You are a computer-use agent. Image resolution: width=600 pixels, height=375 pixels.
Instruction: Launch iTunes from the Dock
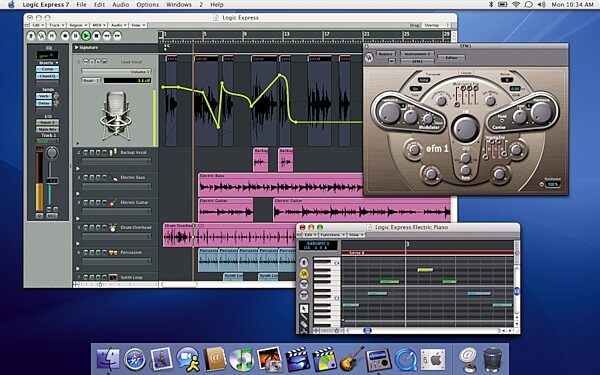coord(241,359)
